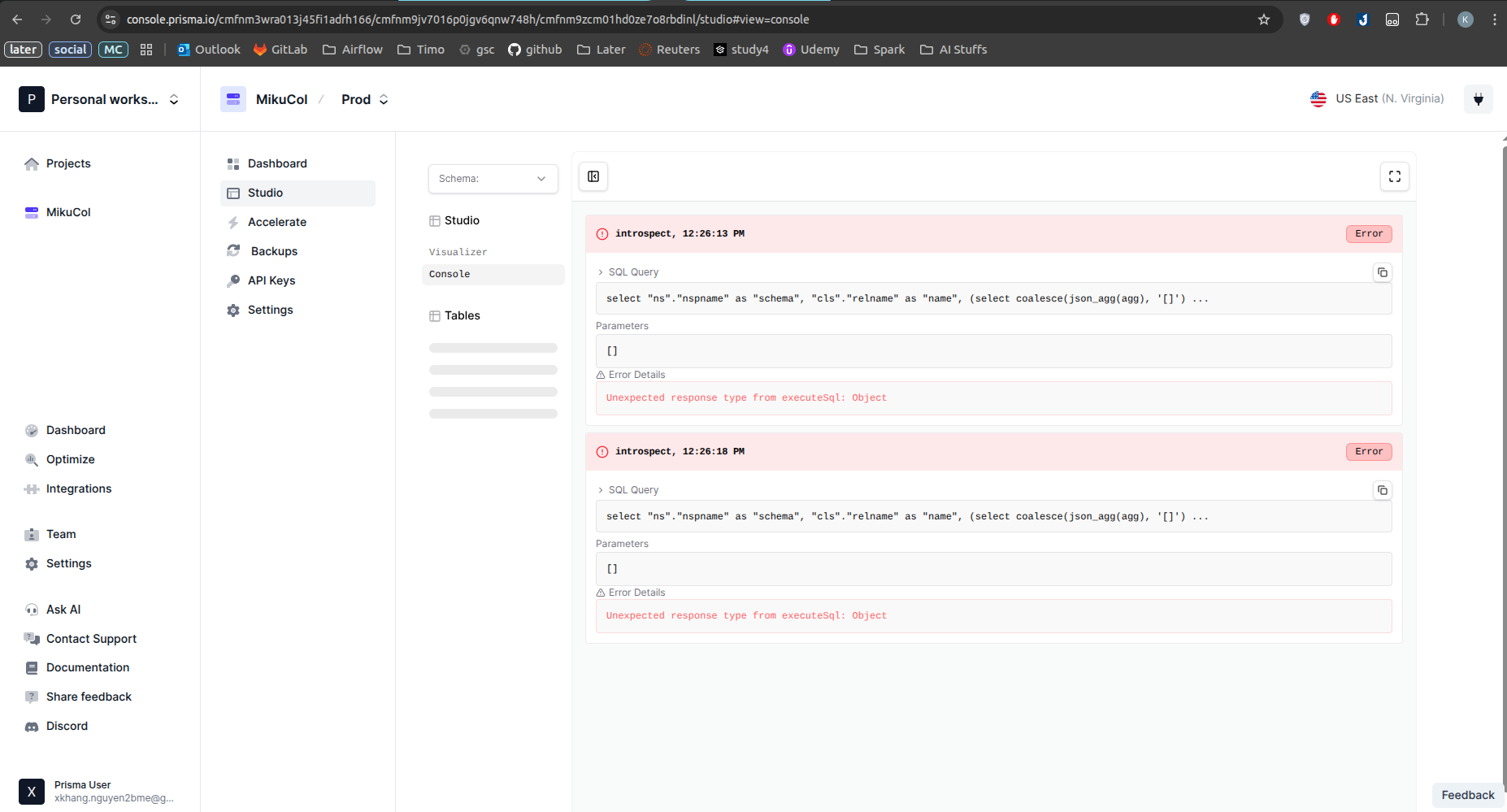This screenshot has width=1507, height=812.
Task: Open the Accelerate menu item
Action: 277,222
